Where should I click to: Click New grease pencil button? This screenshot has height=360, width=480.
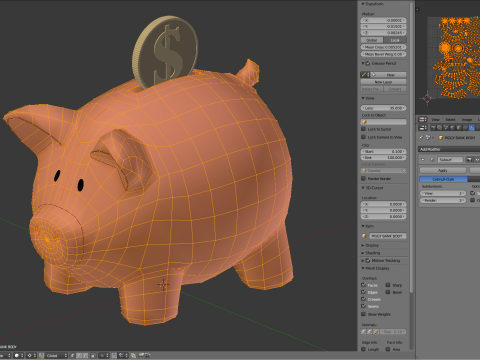click(388, 75)
